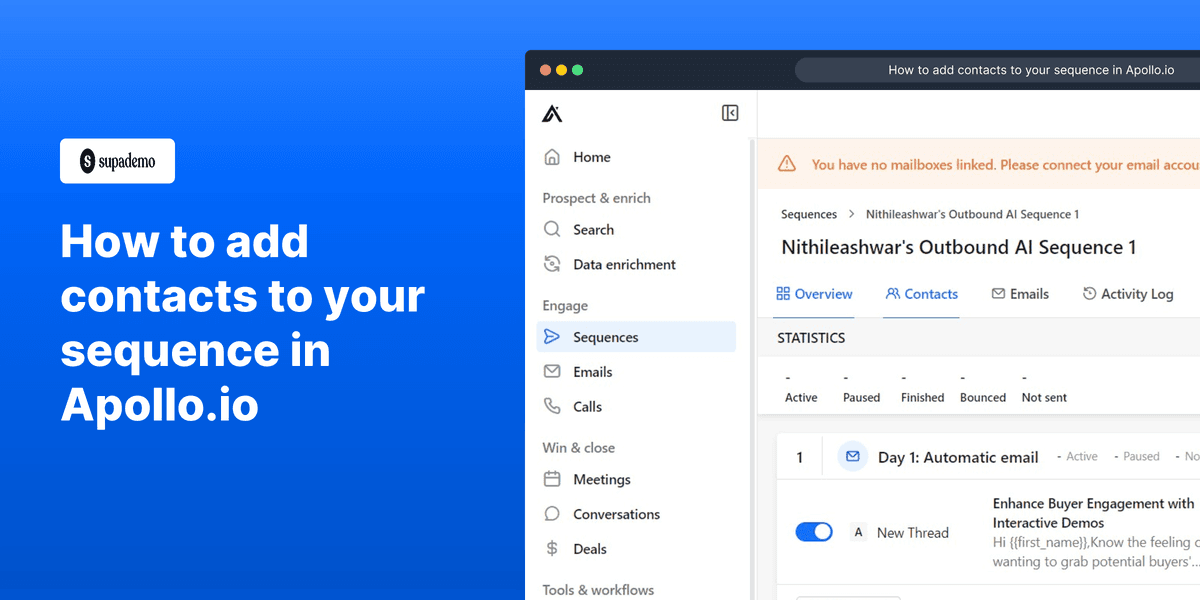Screen dimensions: 1200x600
Task: Click the green traffic light button
Action: point(577,70)
